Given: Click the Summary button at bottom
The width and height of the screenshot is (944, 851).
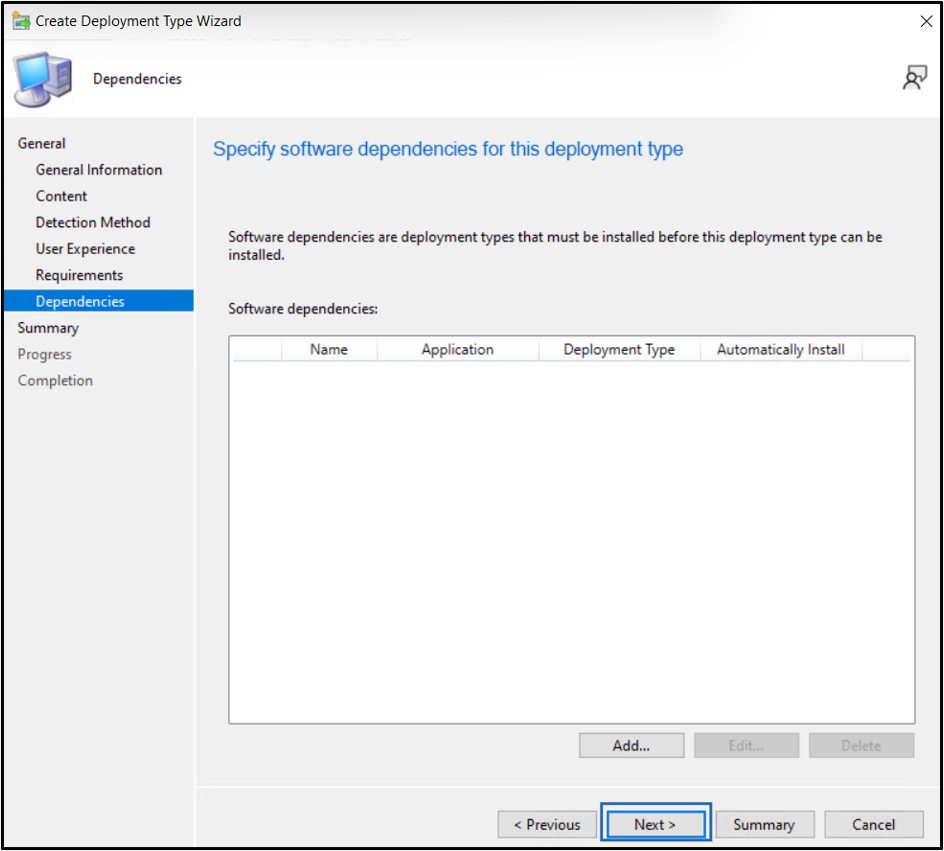Looking at the screenshot, I should pyautogui.click(x=765, y=825).
